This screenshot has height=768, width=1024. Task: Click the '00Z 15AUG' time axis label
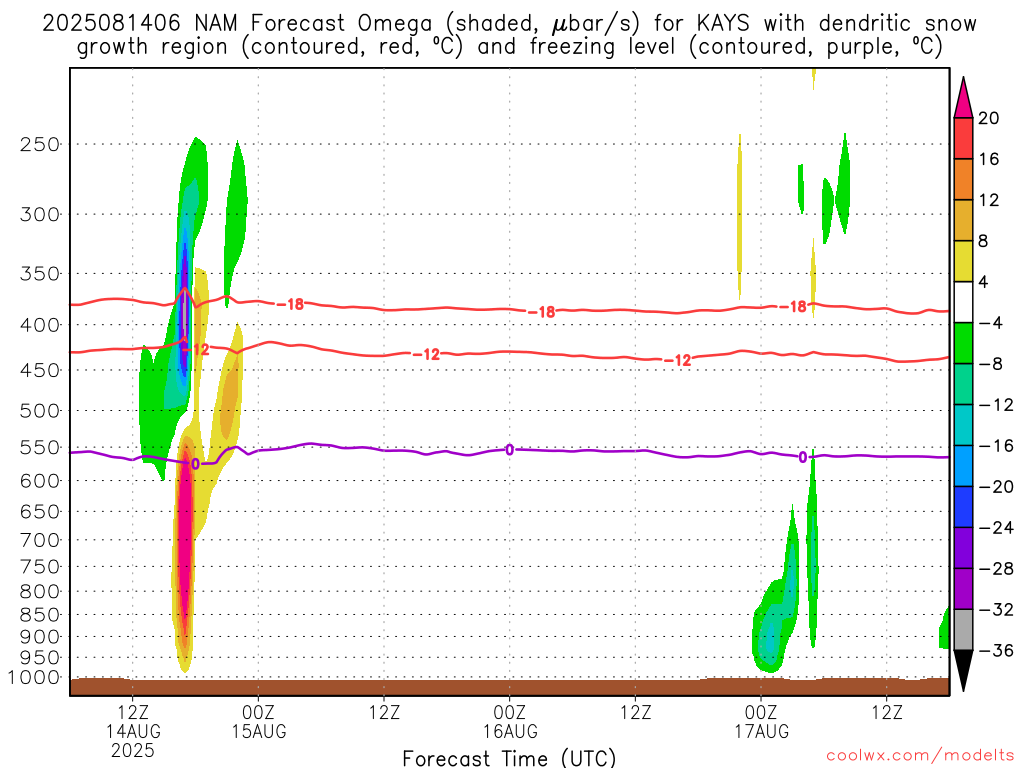259,722
